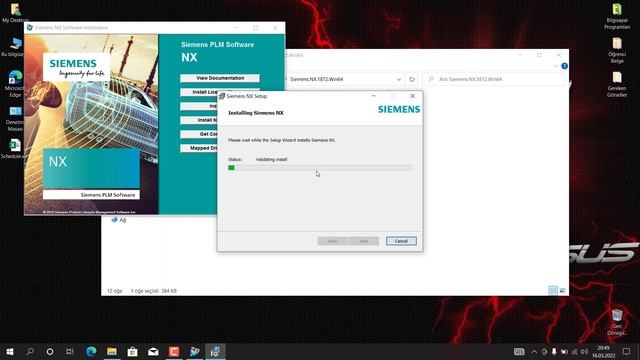
Task: Open the address bar history dropdown
Action: click(x=399, y=79)
